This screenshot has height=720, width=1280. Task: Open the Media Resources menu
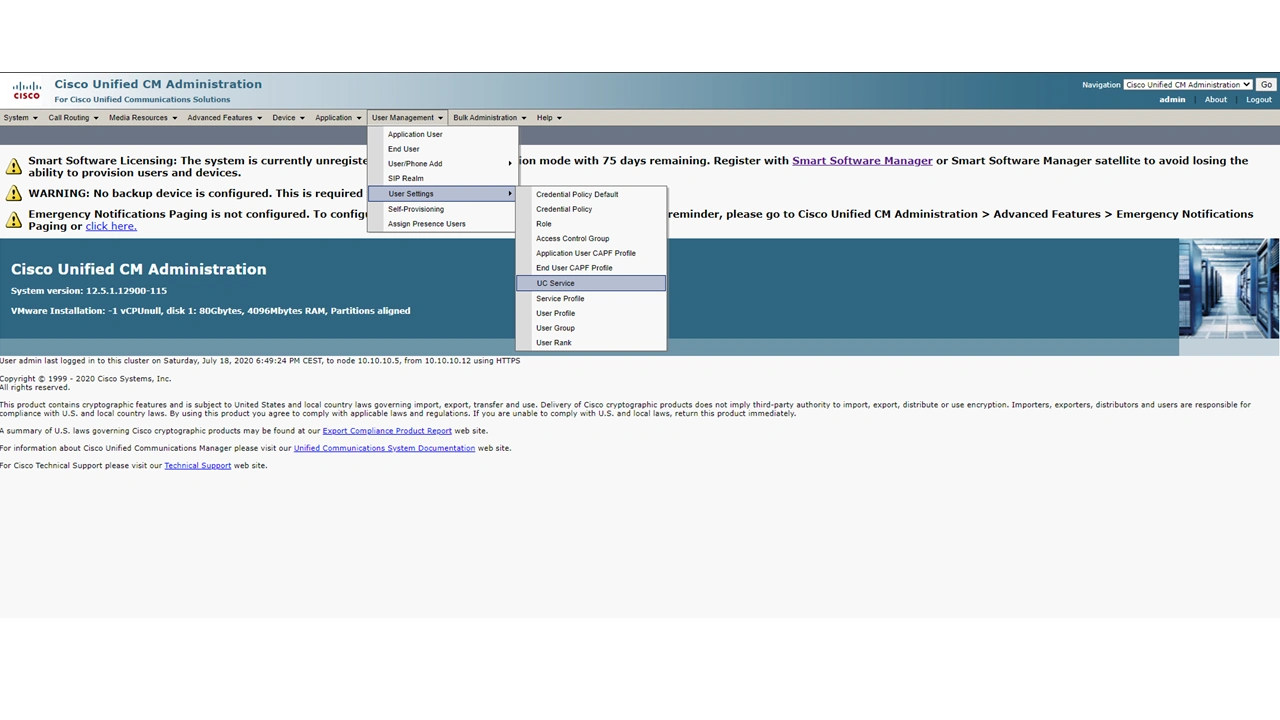143,118
